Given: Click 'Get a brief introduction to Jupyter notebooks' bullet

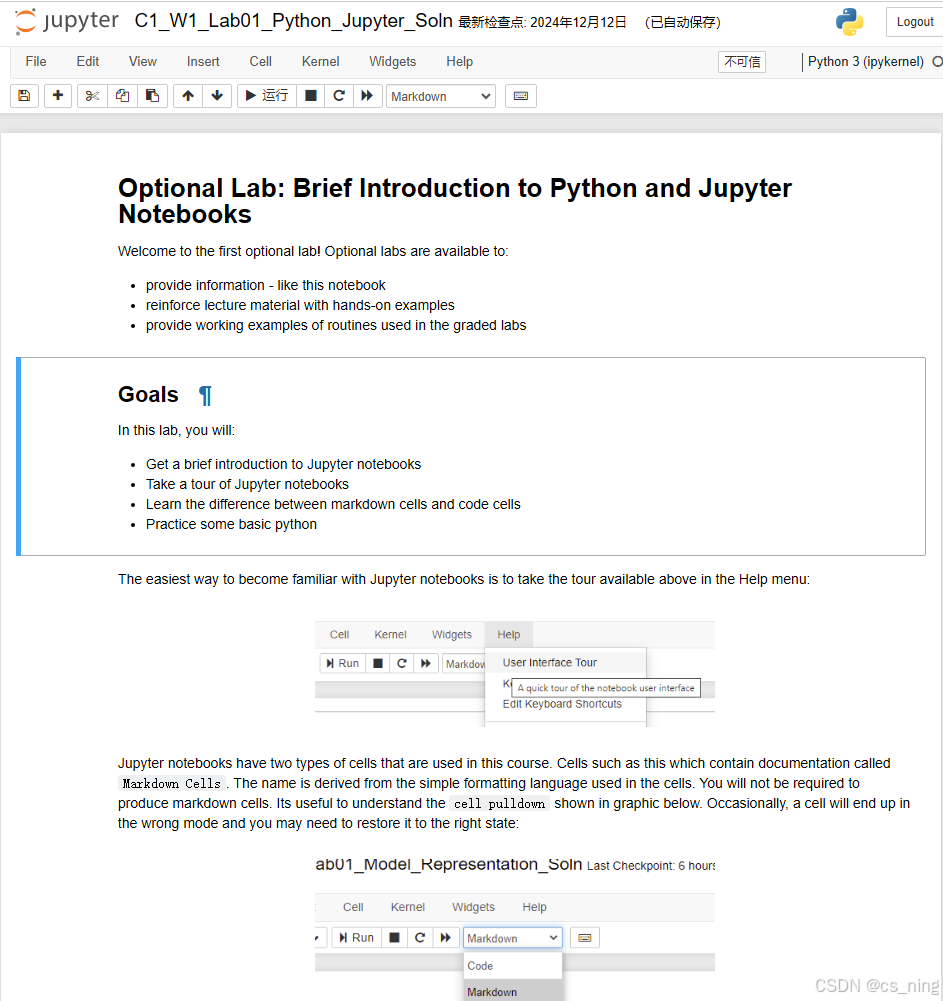Looking at the screenshot, I should point(283,464).
